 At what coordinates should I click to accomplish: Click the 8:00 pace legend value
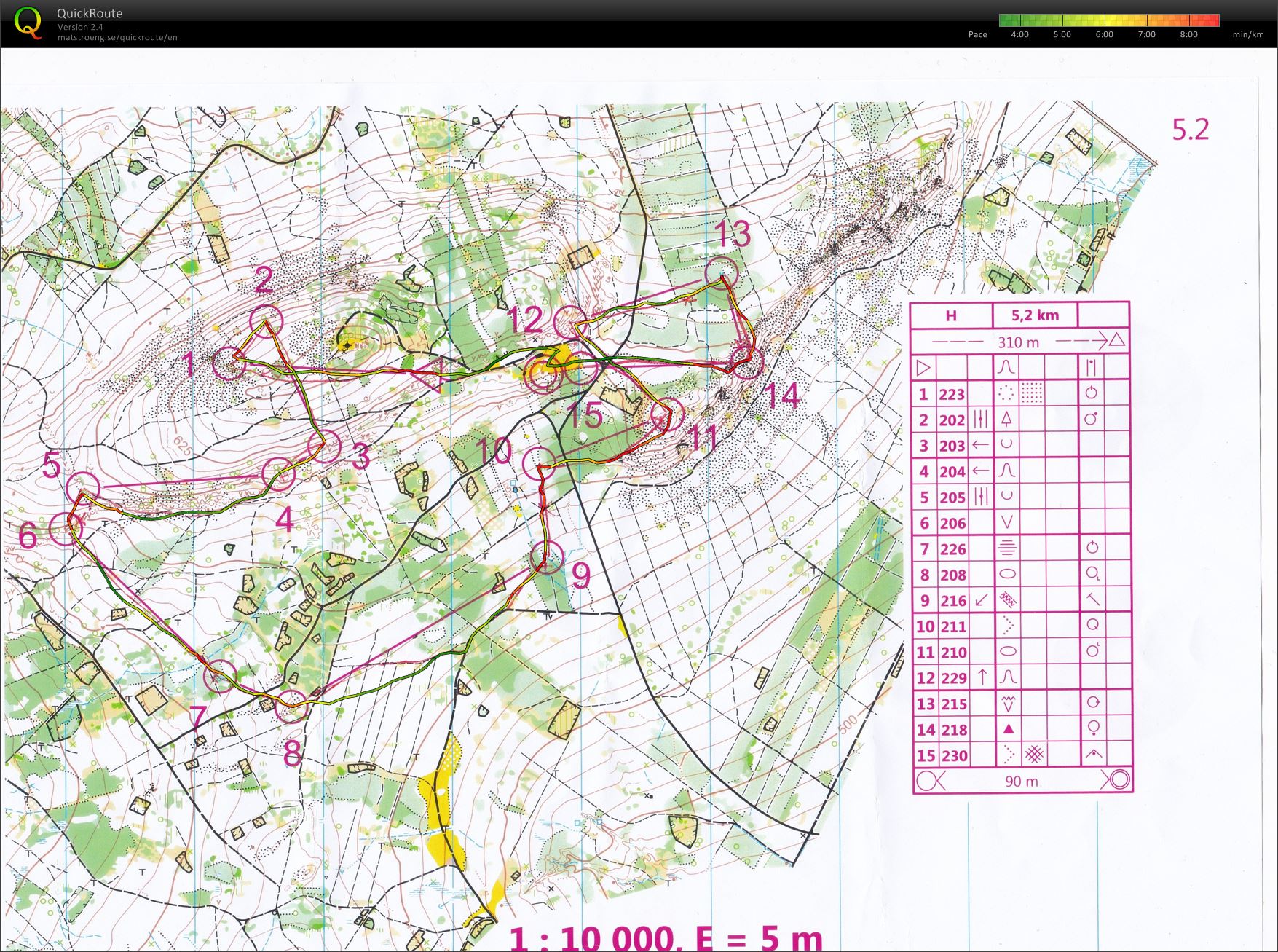[x=1188, y=34]
